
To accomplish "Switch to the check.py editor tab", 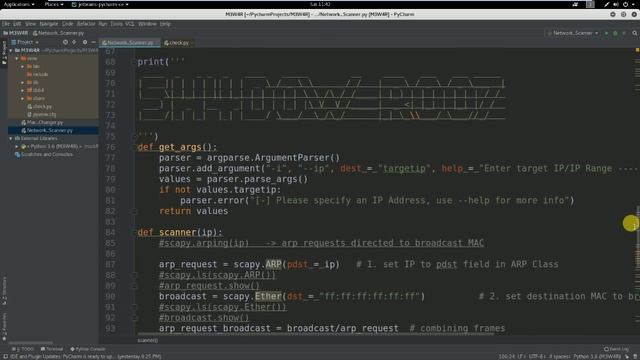I will [x=177, y=43].
